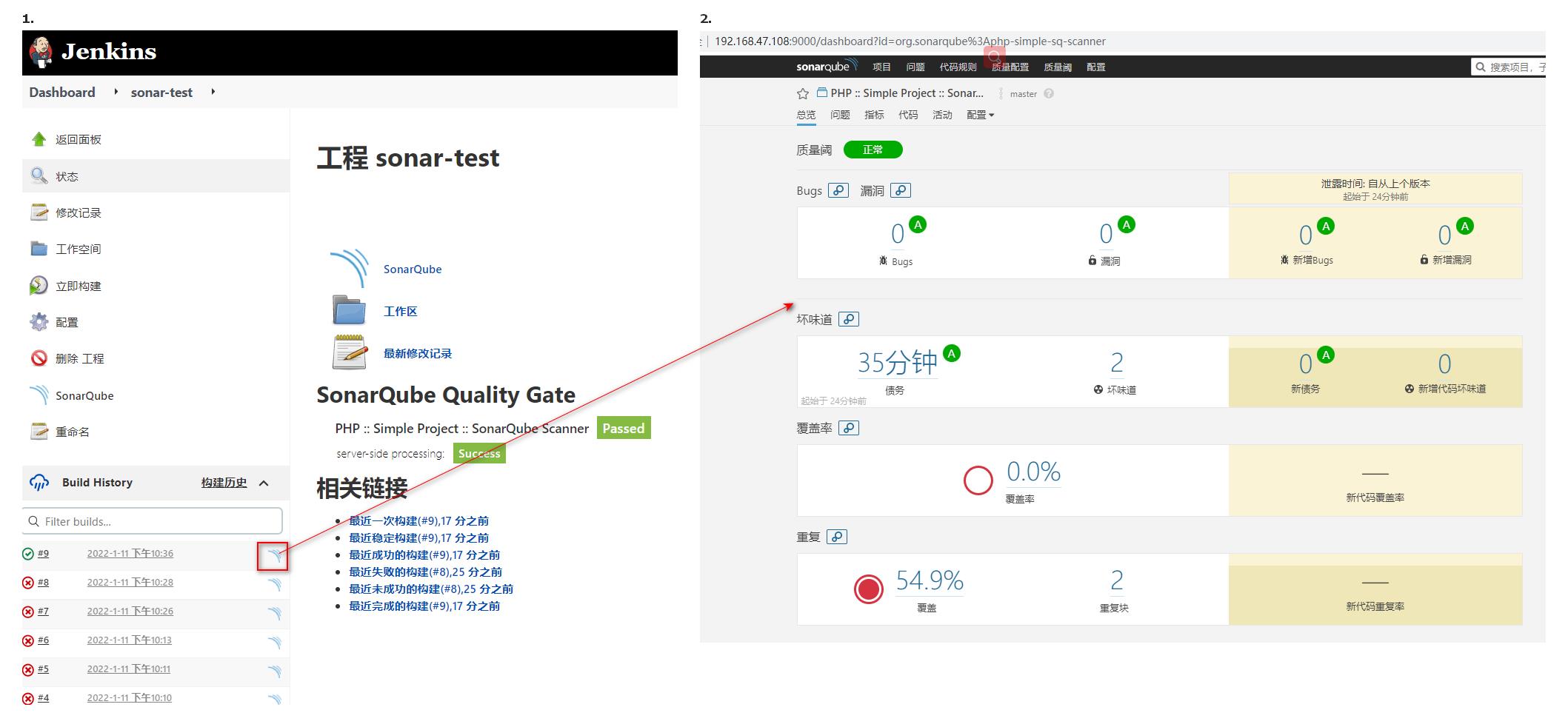Click the notepad icon beside 修改记录

pyautogui.click(x=39, y=212)
